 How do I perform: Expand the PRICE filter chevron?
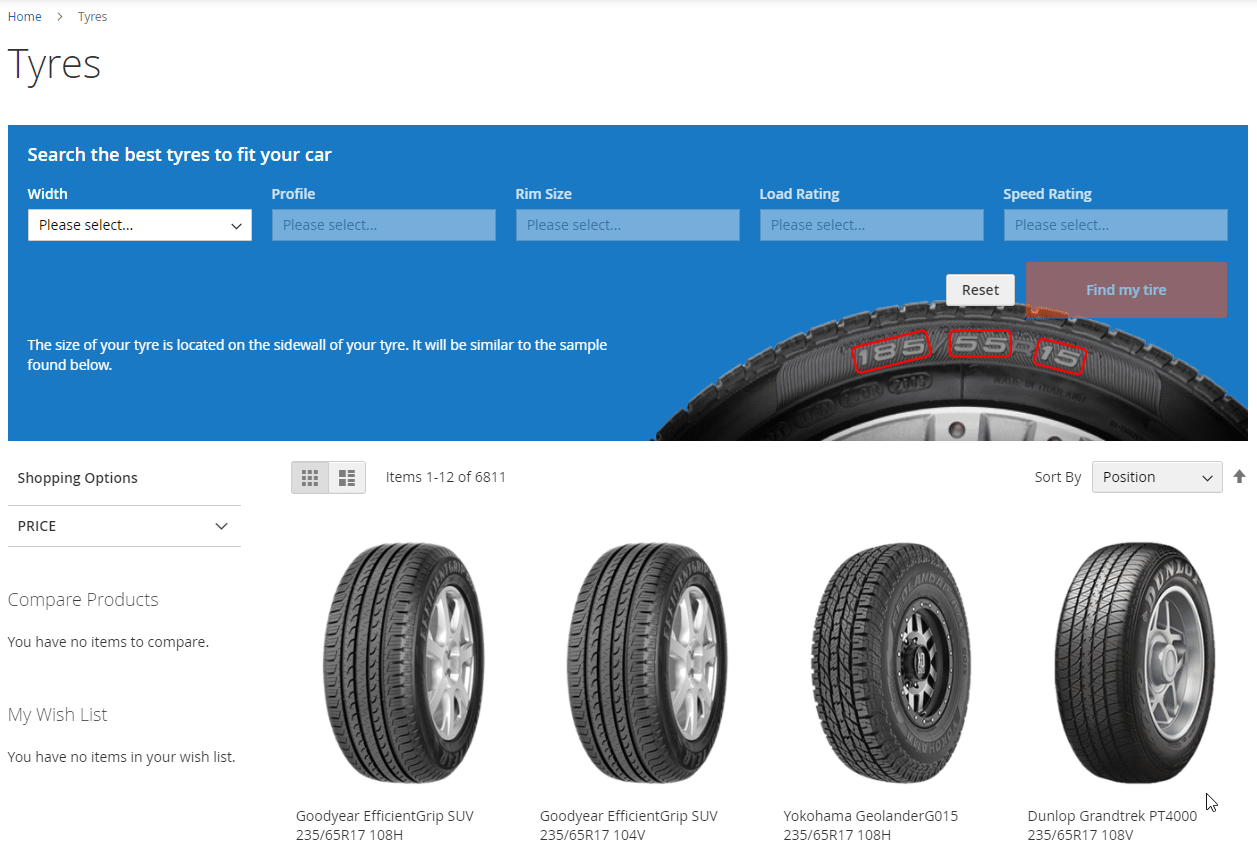[x=222, y=526]
